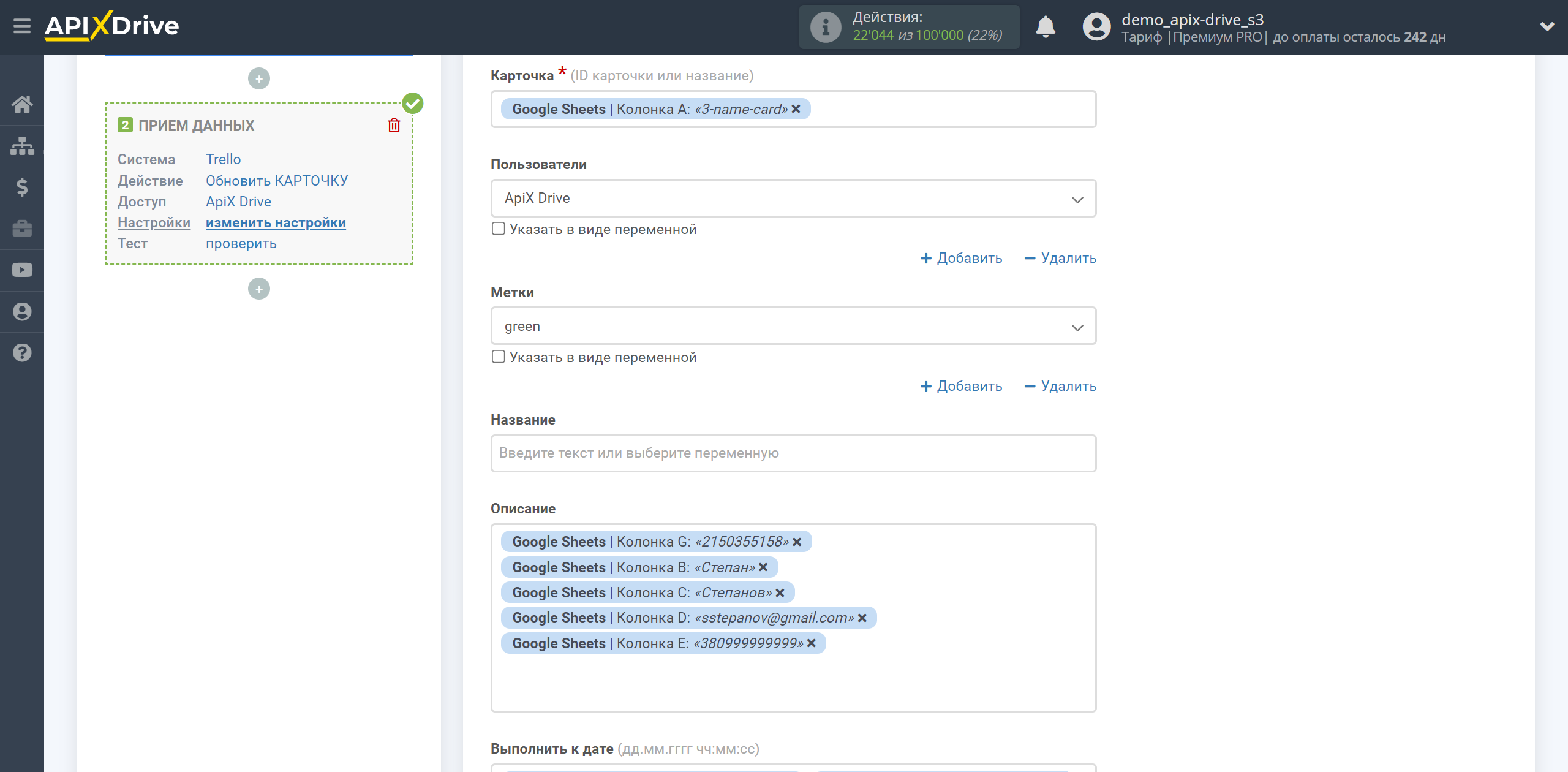The height and width of the screenshot is (772, 1568).
Task: Click ApiX Drive access link
Action: [238, 202]
